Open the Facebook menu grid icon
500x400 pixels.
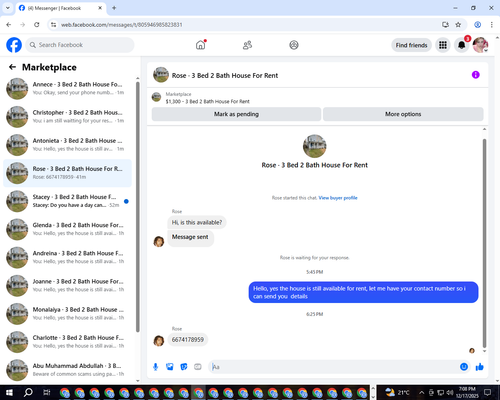pyautogui.click(x=443, y=45)
